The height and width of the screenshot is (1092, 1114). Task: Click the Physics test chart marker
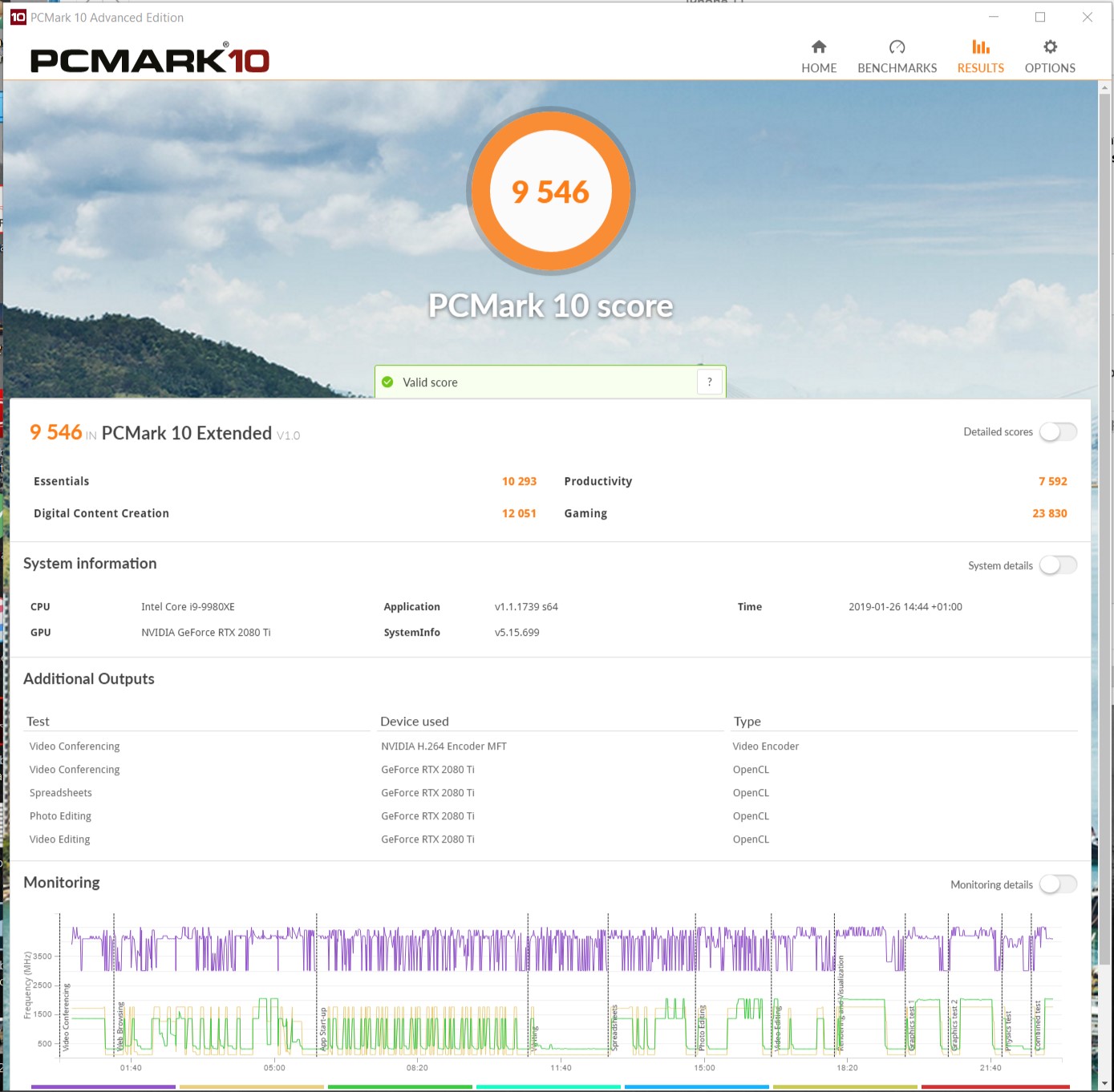pos(1008,1031)
